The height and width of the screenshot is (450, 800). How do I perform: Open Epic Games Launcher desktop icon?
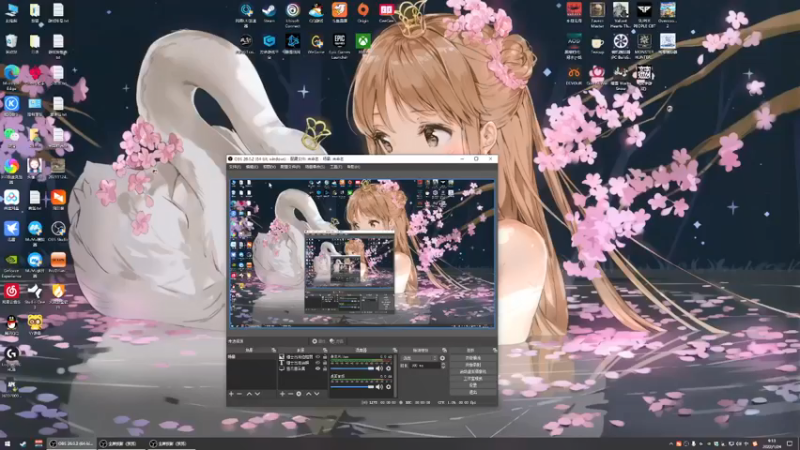point(339,45)
